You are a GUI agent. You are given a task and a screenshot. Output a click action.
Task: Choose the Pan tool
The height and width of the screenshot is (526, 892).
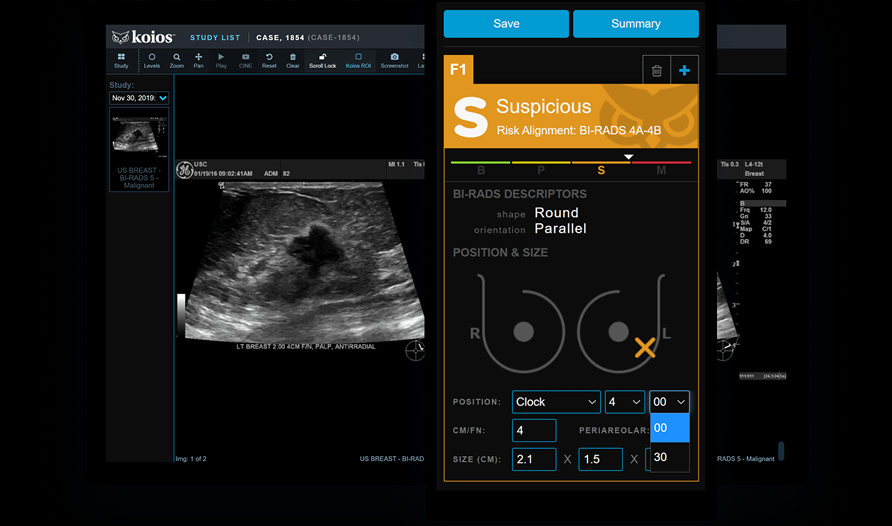199,60
